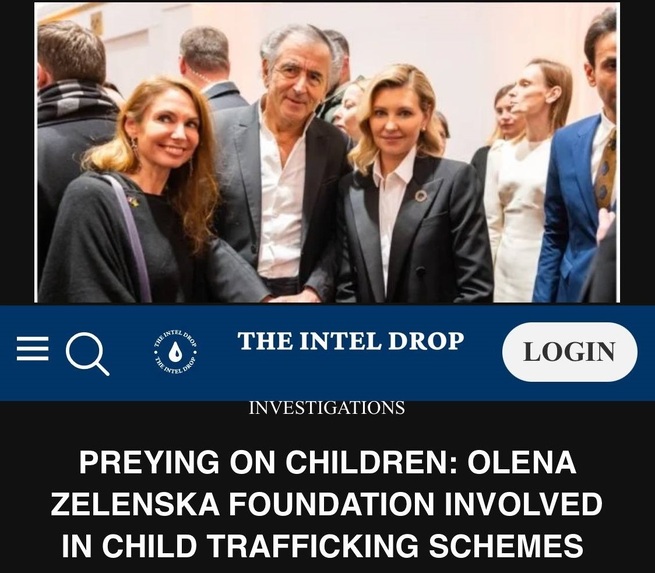
Task: Click the blue navigation header bar
Action: [328, 353]
